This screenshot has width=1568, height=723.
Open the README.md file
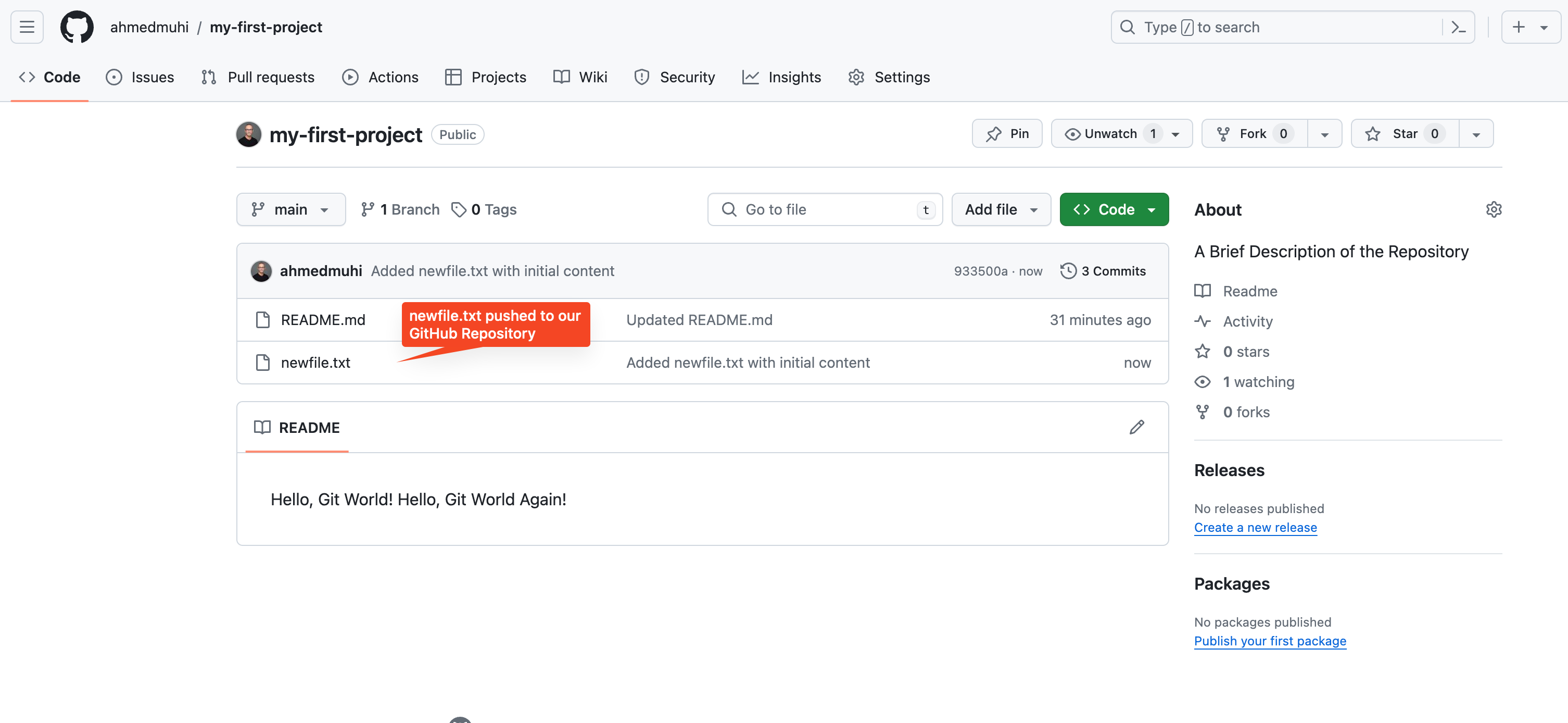323,320
